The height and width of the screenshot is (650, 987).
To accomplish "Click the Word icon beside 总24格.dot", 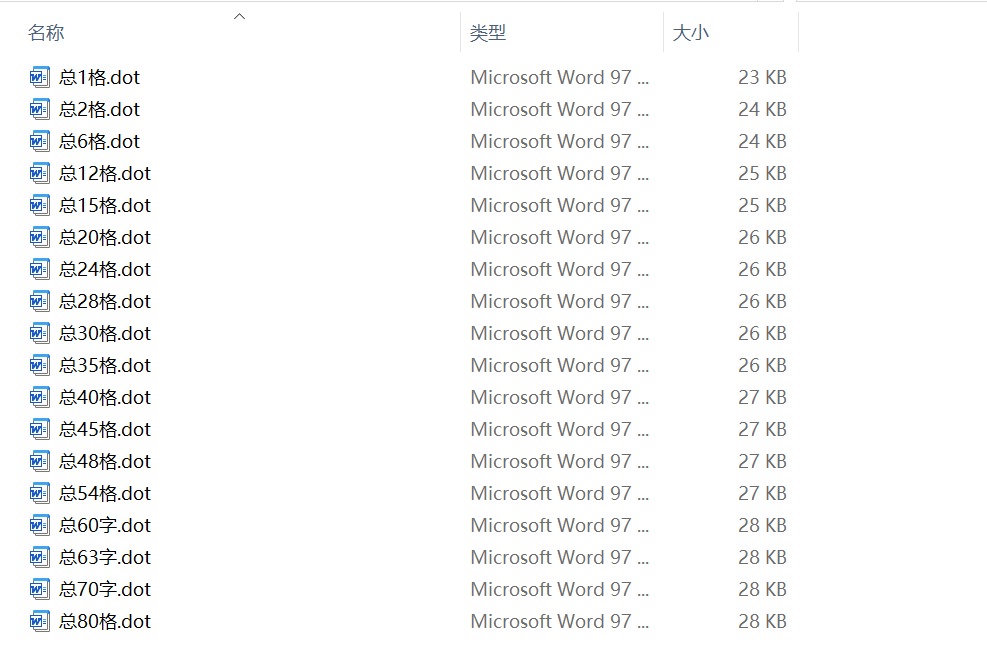I will 39,270.
